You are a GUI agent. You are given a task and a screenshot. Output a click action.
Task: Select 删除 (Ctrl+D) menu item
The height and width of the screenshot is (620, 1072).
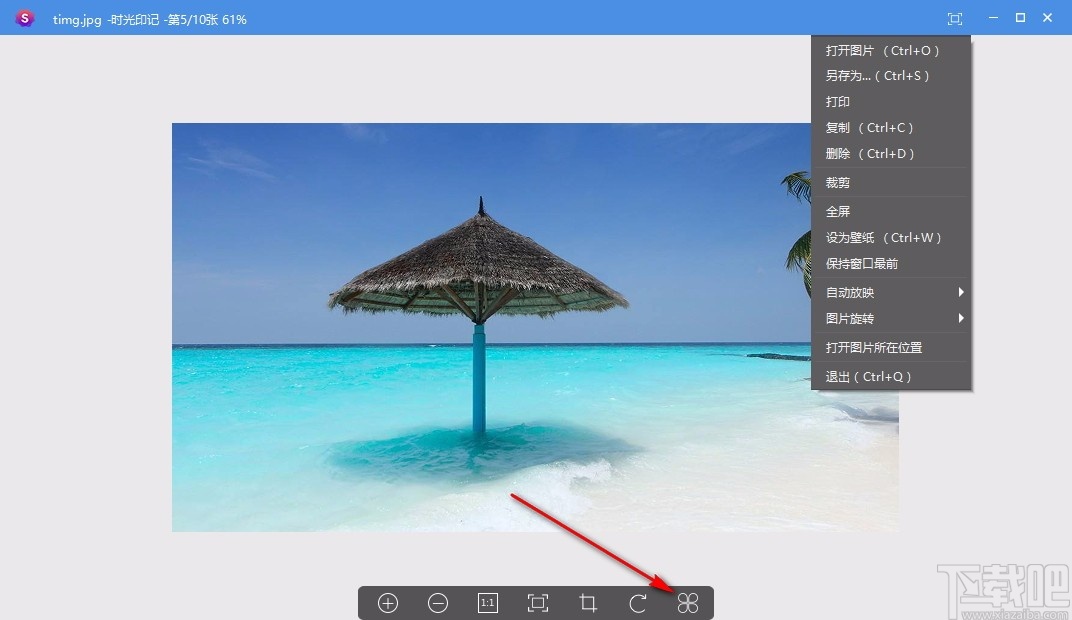pos(891,154)
